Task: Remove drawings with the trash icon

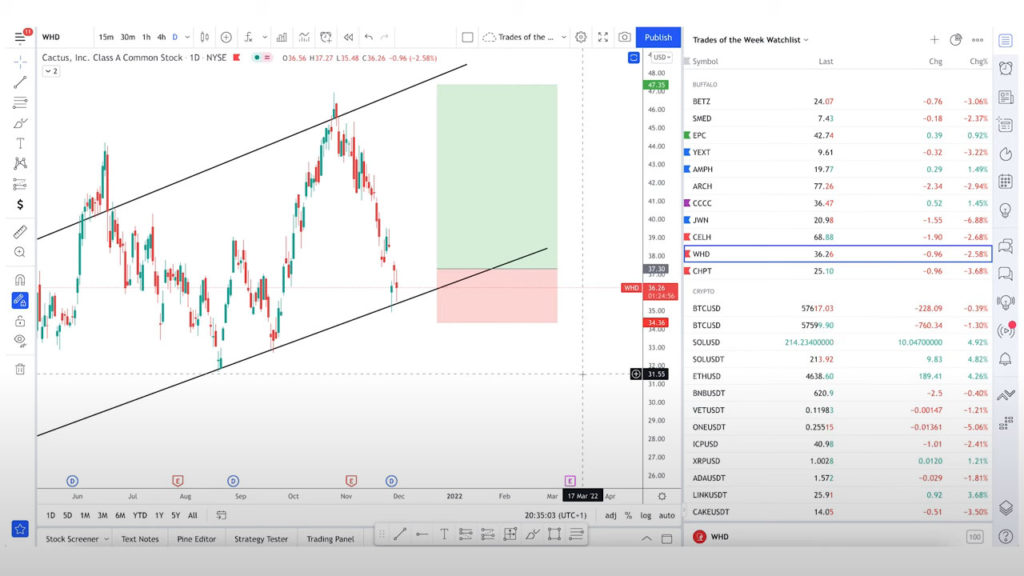Action: pos(20,369)
